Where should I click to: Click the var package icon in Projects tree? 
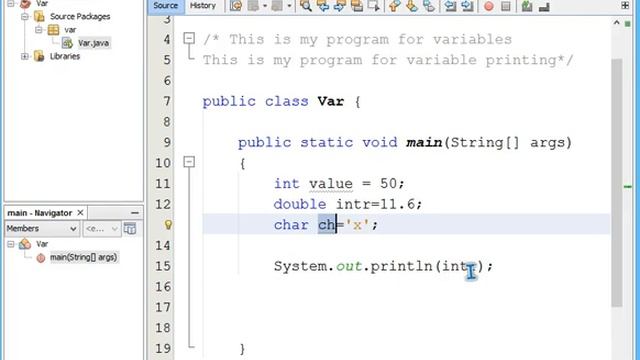(53, 30)
